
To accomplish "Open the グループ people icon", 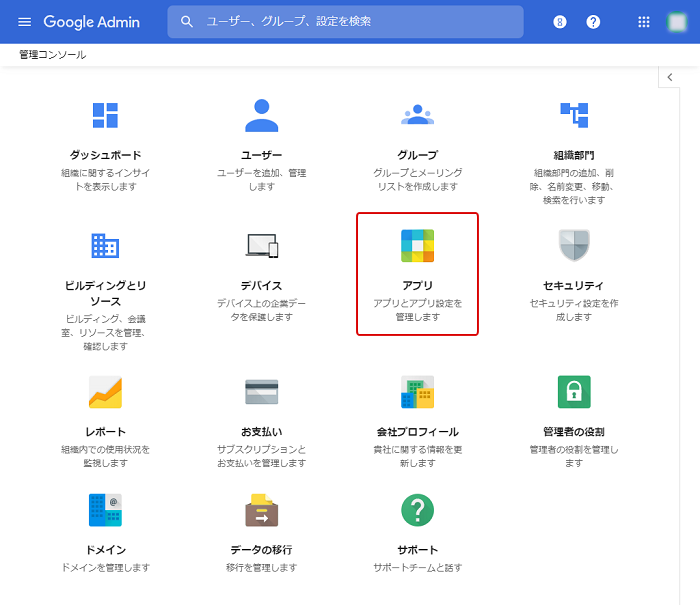I will tap(417, 115).
